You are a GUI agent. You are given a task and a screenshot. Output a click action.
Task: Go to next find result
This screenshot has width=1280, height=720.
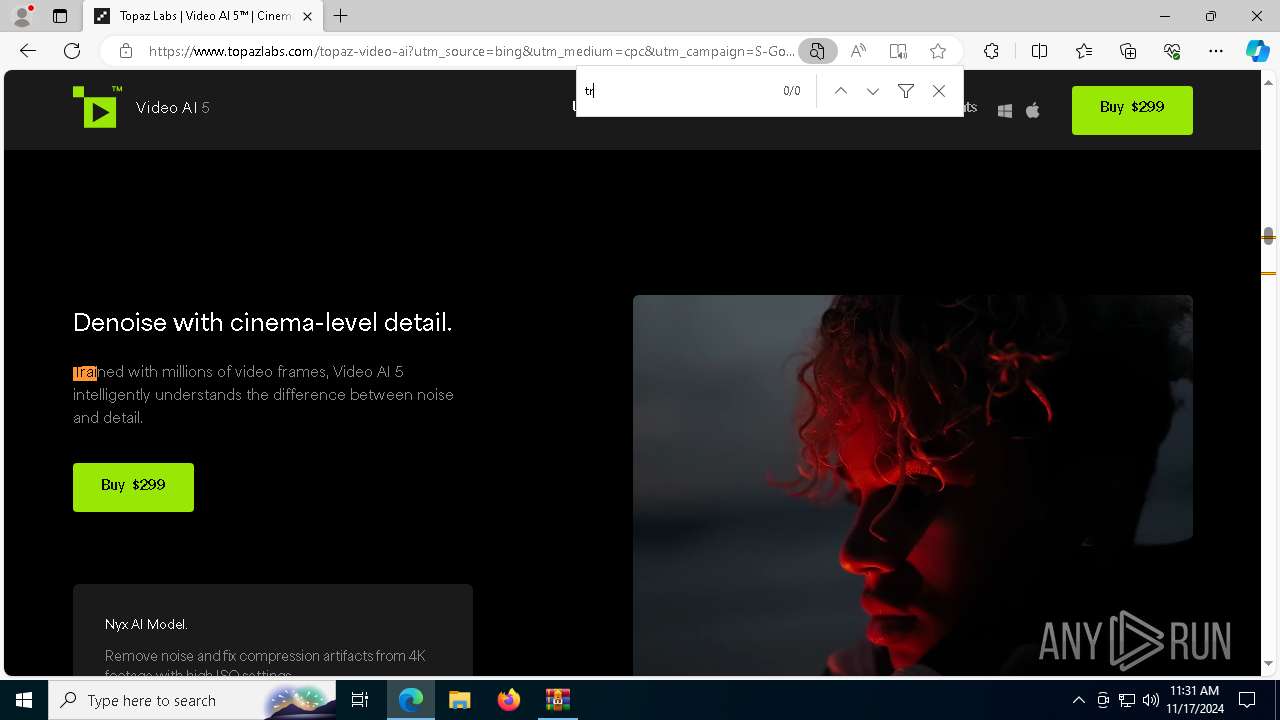[x=873, y=91]
